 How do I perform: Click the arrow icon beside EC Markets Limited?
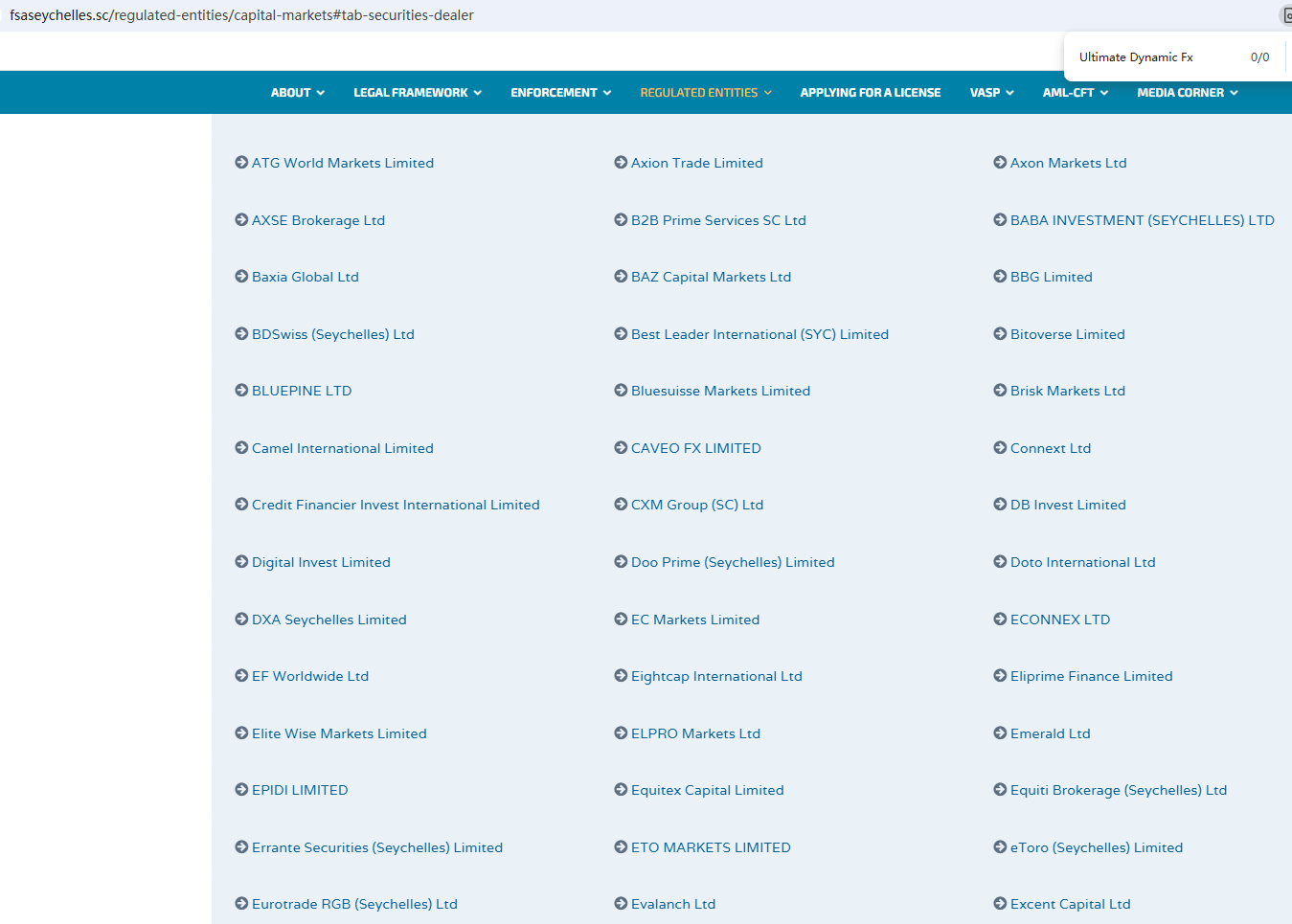pyautogui.click(x=621, y=620)
